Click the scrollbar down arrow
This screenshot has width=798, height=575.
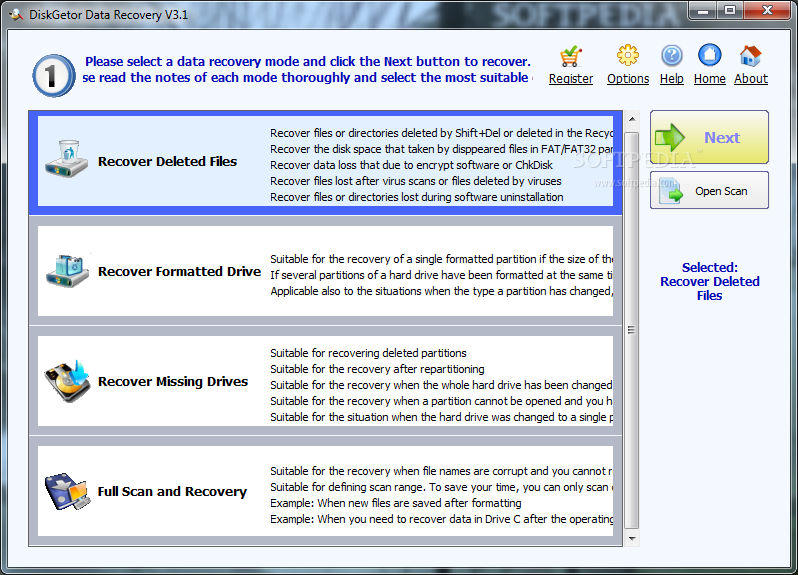(632, 538)
